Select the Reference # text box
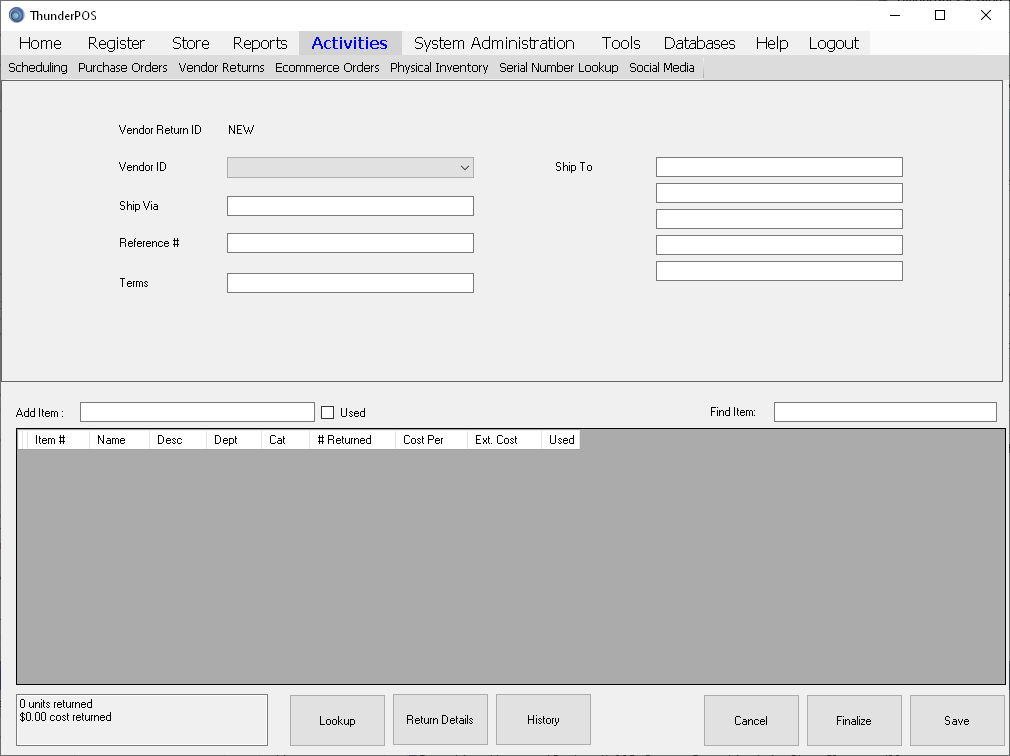 tap(350, 243)
